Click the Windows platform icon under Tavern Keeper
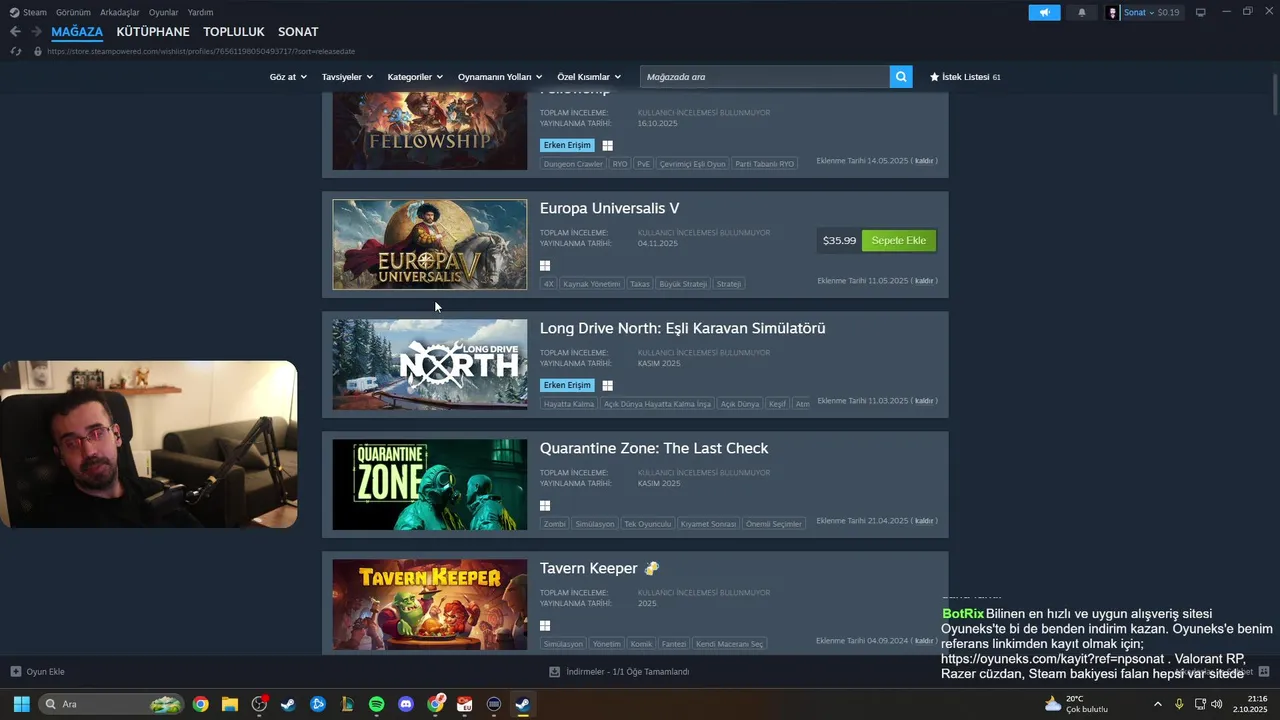Screen dimensions: 1280x720 click(545, 626)
